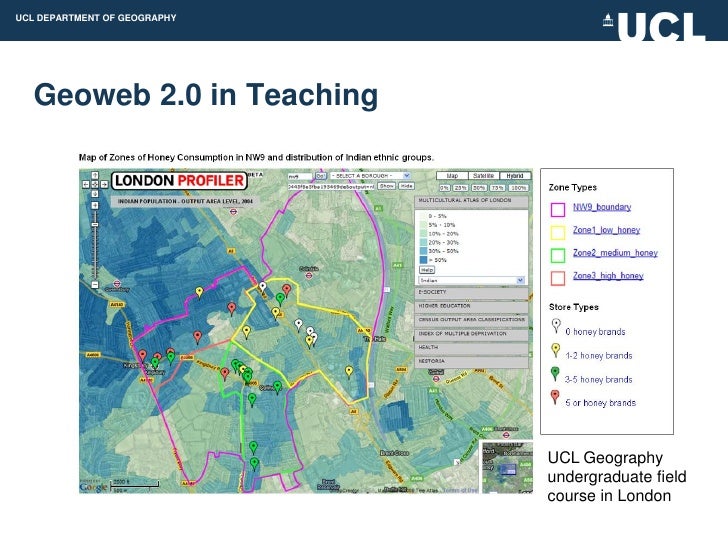The height and width of the screenshot is (546, 728).
Task: Open the Zone1_low_honey link
Action: 606,230
